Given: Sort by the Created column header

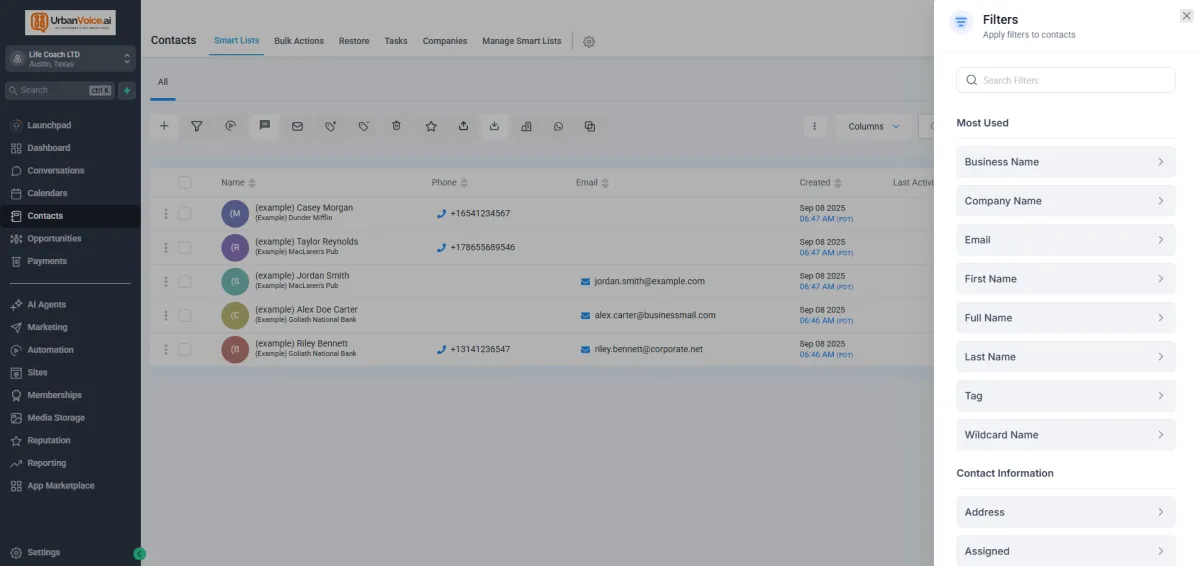Looking at the screenshot, I should click(x=821, y=183).
